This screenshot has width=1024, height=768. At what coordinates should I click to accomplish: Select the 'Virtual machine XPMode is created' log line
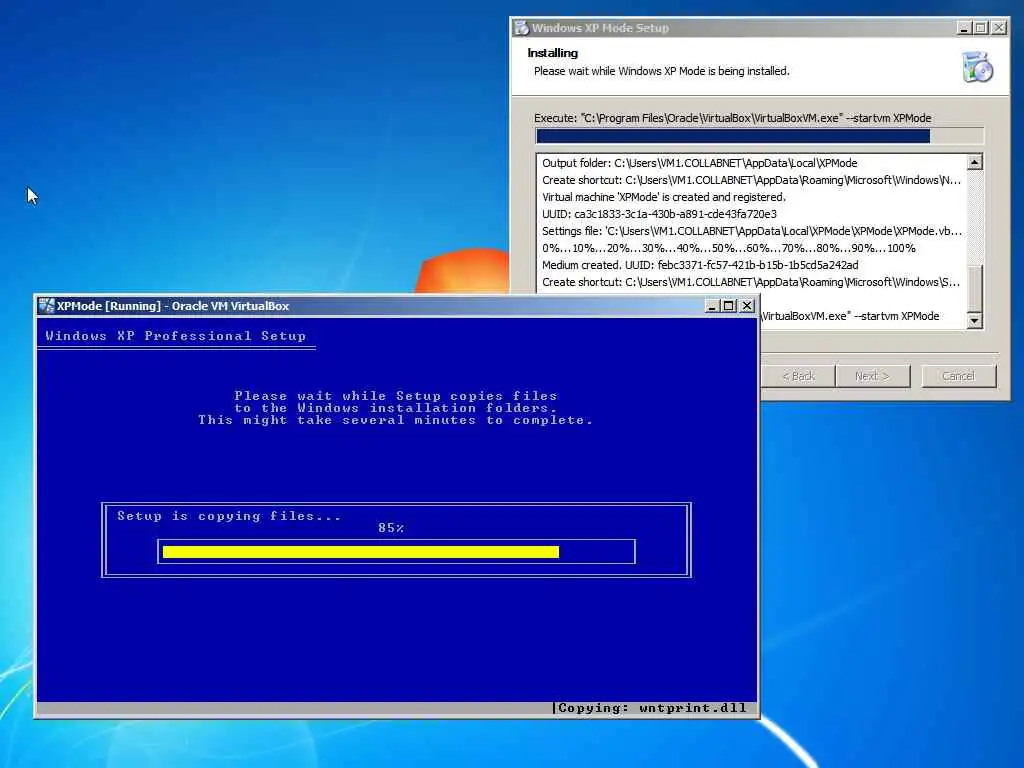664,197
